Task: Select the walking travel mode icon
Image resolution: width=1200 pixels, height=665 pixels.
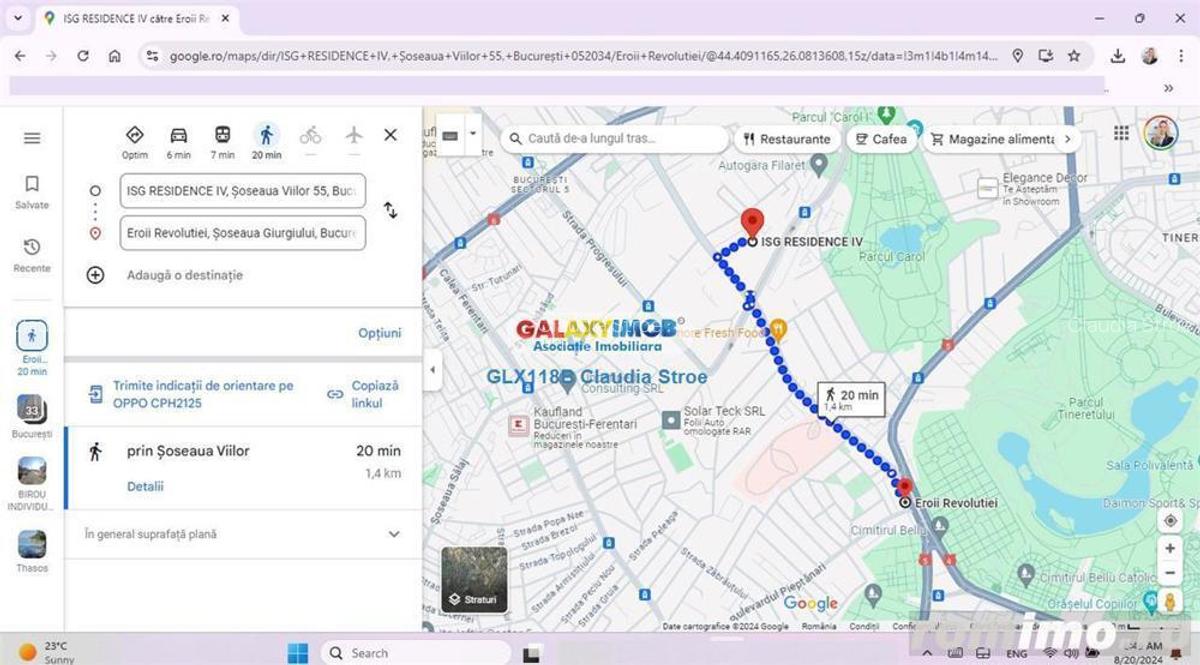Action: [x=266, y=136]
